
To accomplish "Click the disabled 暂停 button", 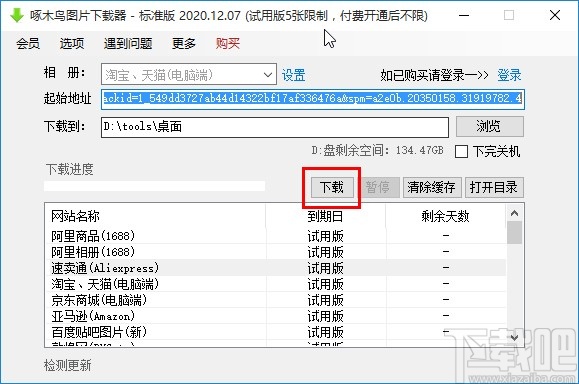I will 378,188.
